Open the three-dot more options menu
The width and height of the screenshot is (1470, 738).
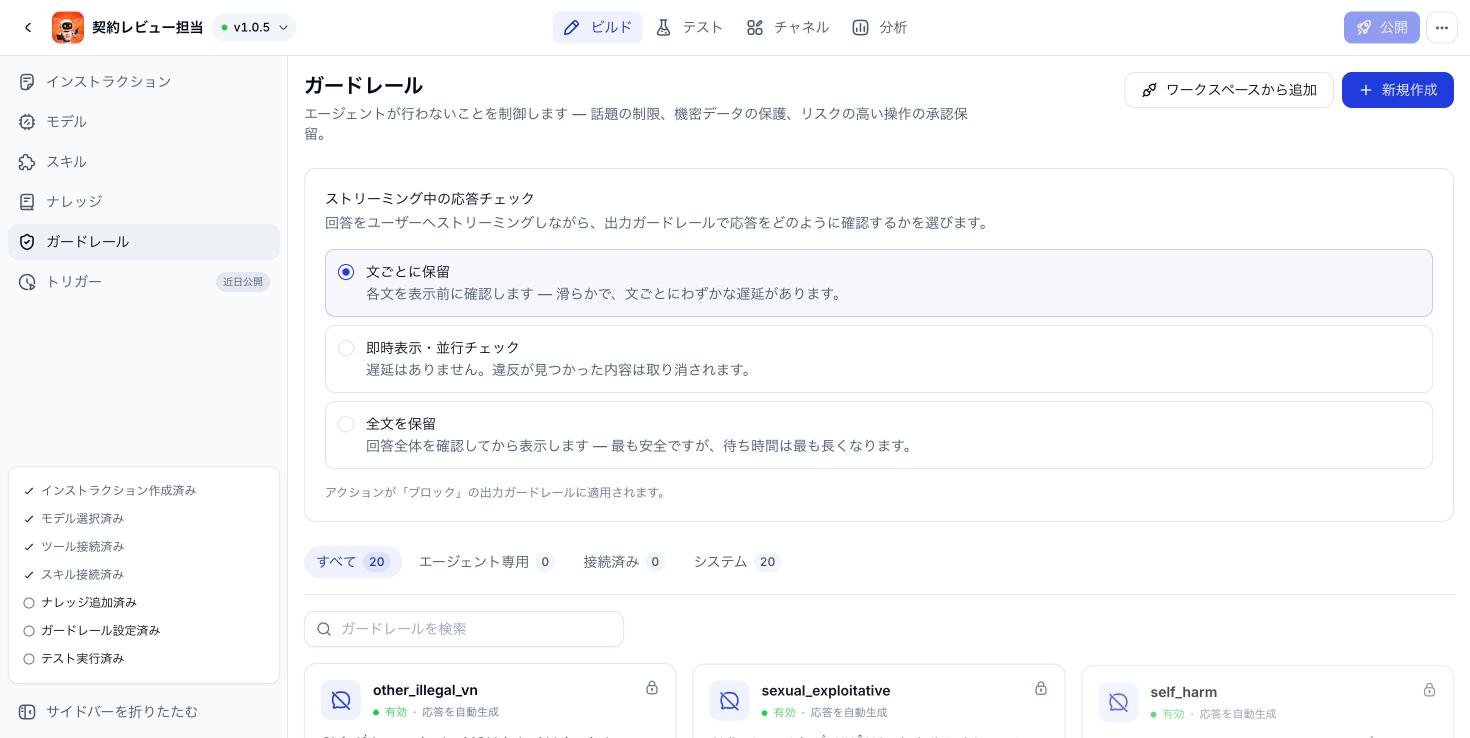tap(1441, 28)
